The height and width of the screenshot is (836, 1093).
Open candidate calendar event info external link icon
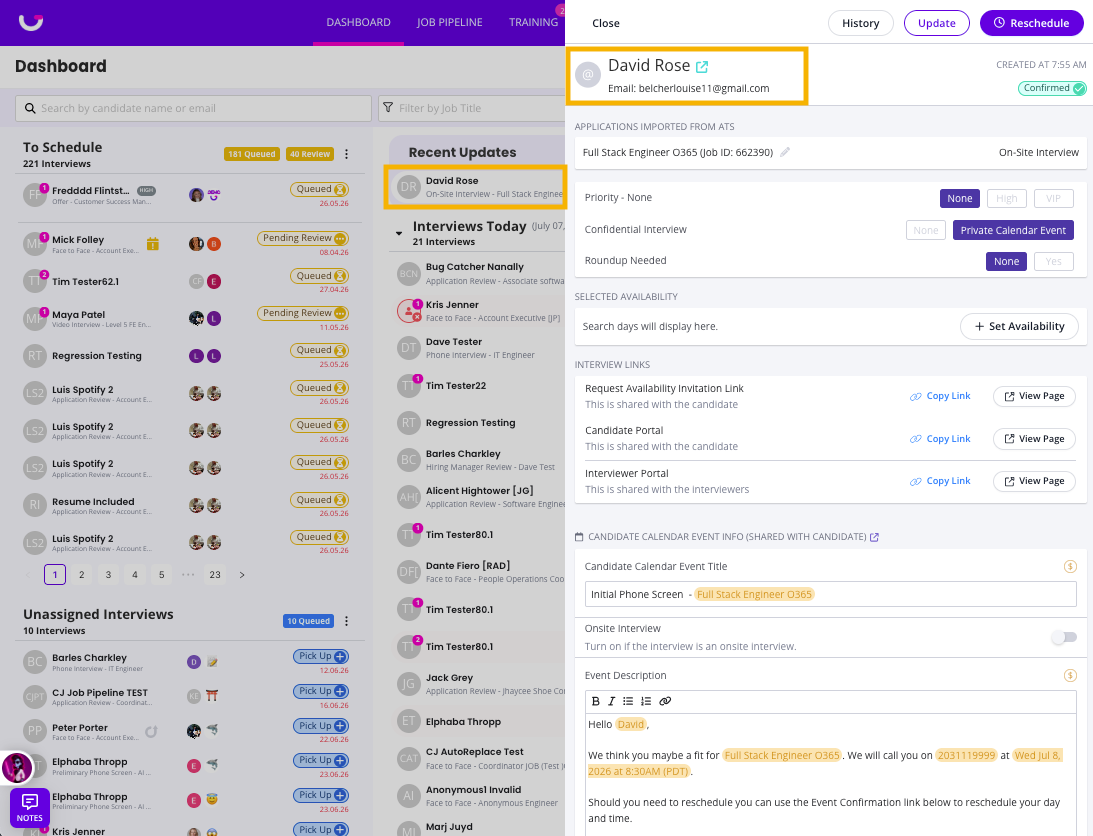coord(874,537)
